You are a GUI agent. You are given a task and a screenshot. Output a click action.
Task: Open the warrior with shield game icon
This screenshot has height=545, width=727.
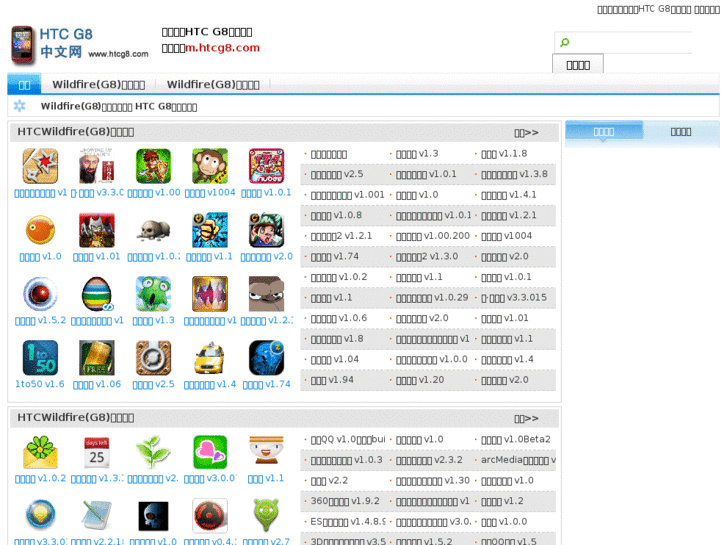[x=153, y=166]
